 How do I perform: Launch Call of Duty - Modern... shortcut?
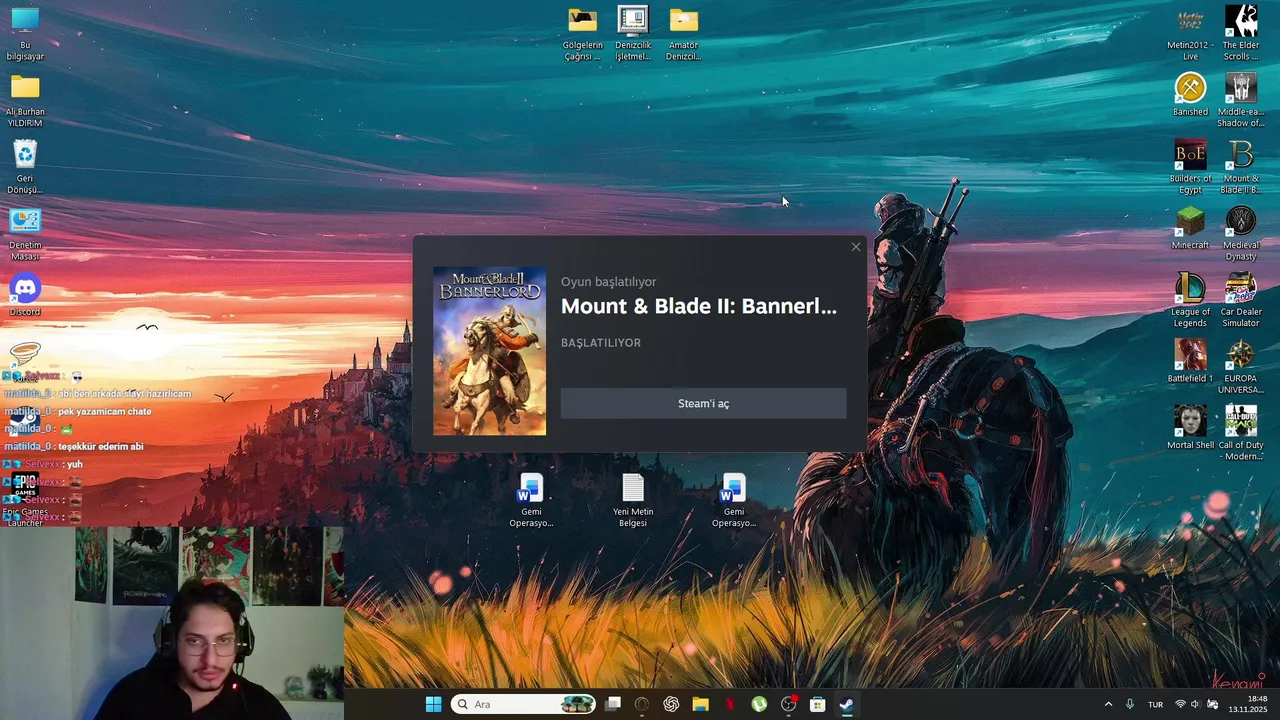(1241, 434)
